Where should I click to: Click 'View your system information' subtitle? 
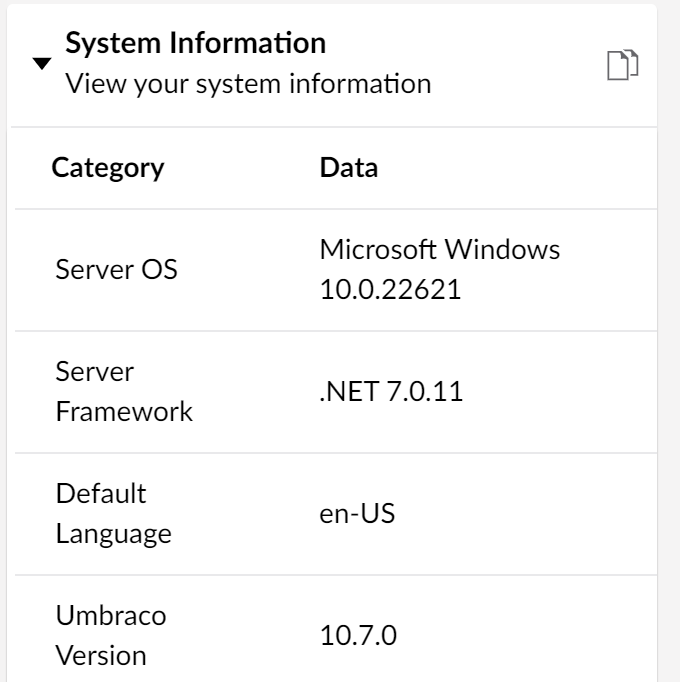[248, 84]
